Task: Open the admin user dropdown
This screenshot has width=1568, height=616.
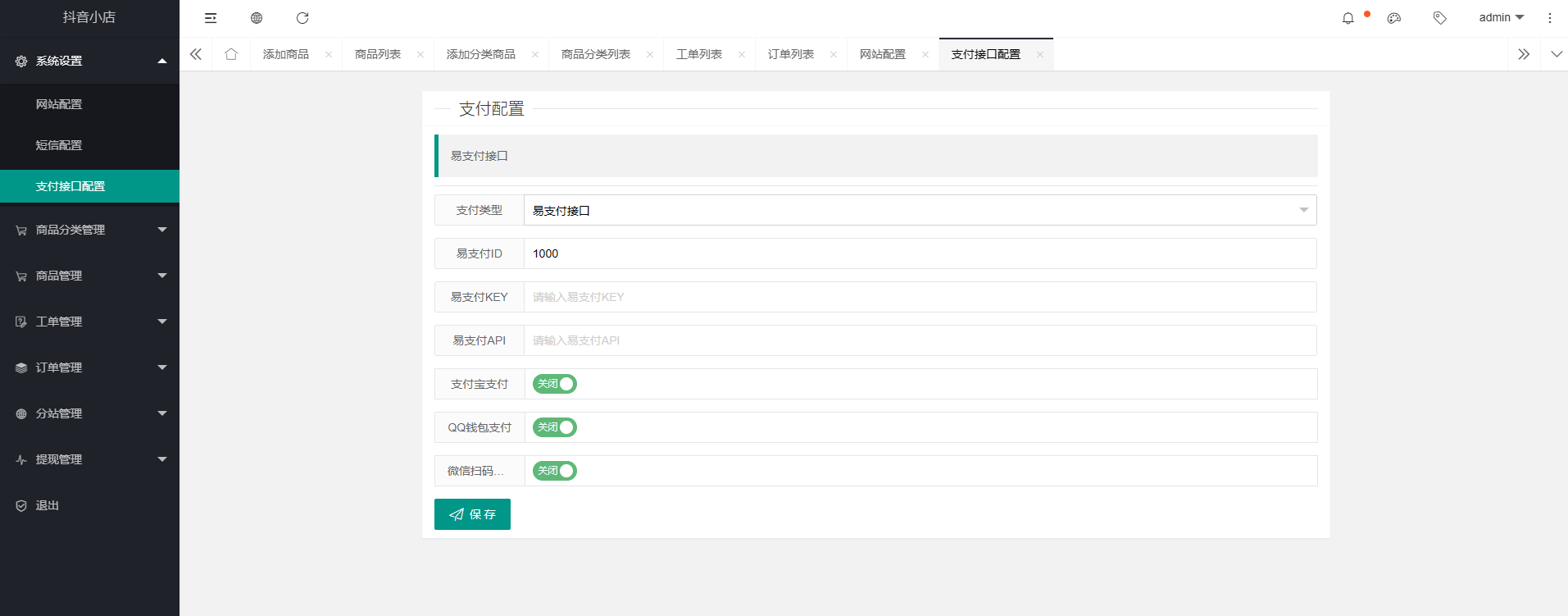Action: pos(1502,18)
